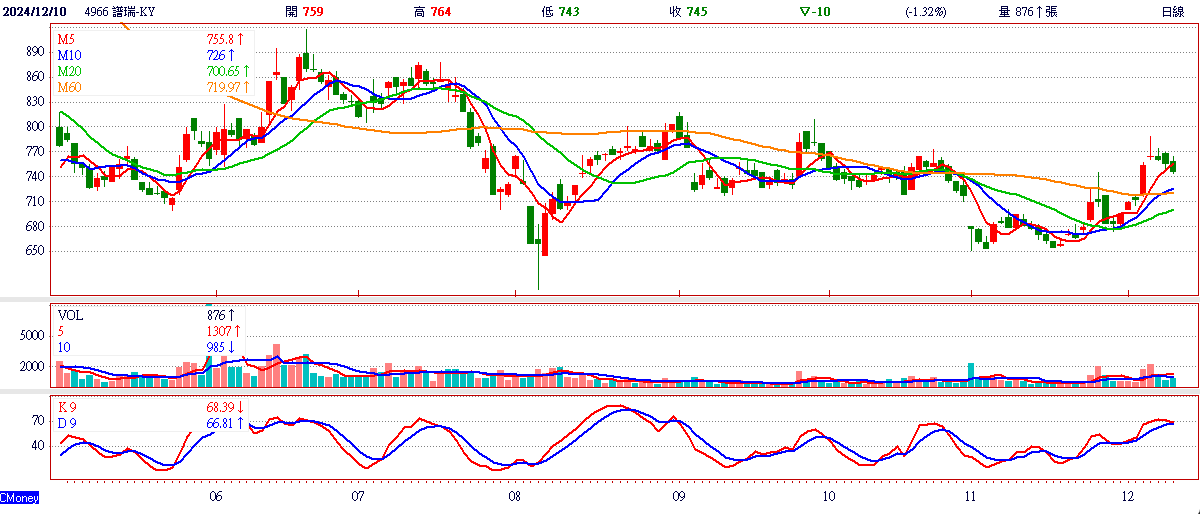Click the CMoney logo at bottom left
This screenshot has height=514, width=1200.
click(x=20, y=497)
